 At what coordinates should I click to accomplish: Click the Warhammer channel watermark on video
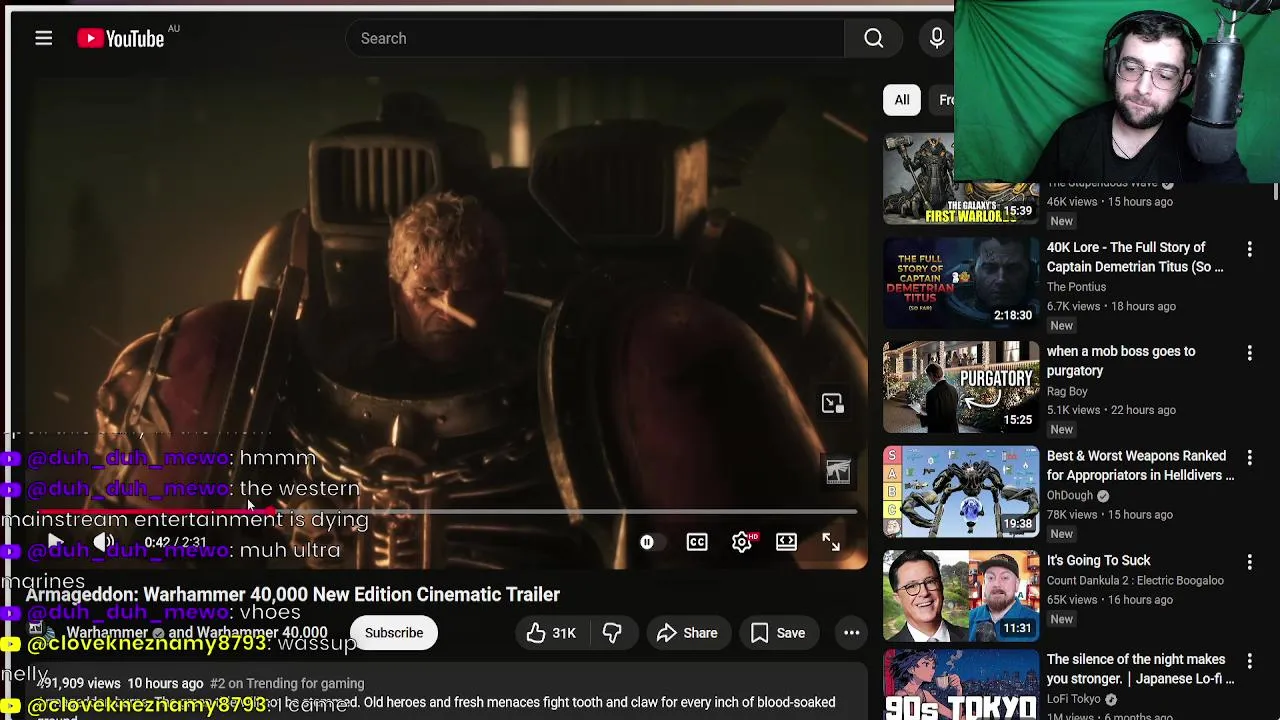(x=838, y=471)
